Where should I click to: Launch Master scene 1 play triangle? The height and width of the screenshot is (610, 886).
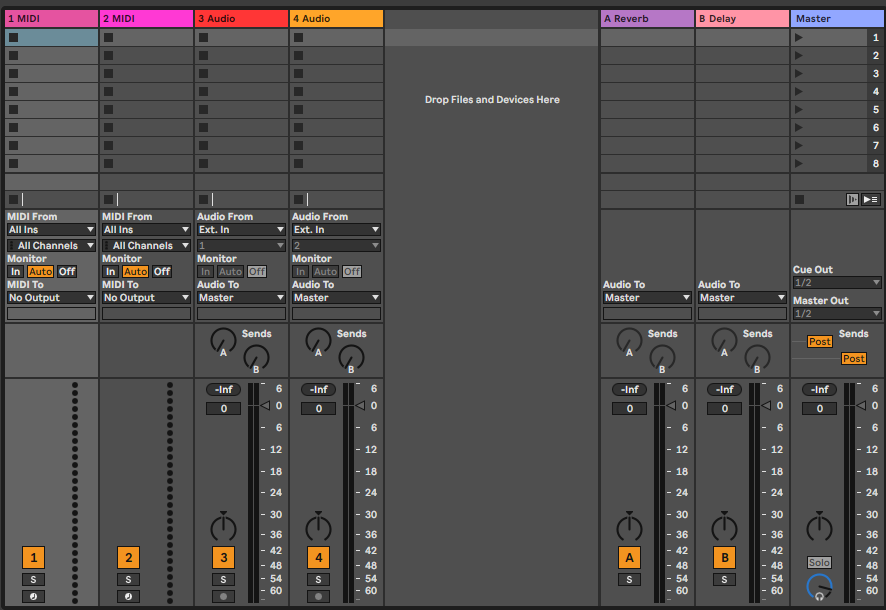pos(798,37)
